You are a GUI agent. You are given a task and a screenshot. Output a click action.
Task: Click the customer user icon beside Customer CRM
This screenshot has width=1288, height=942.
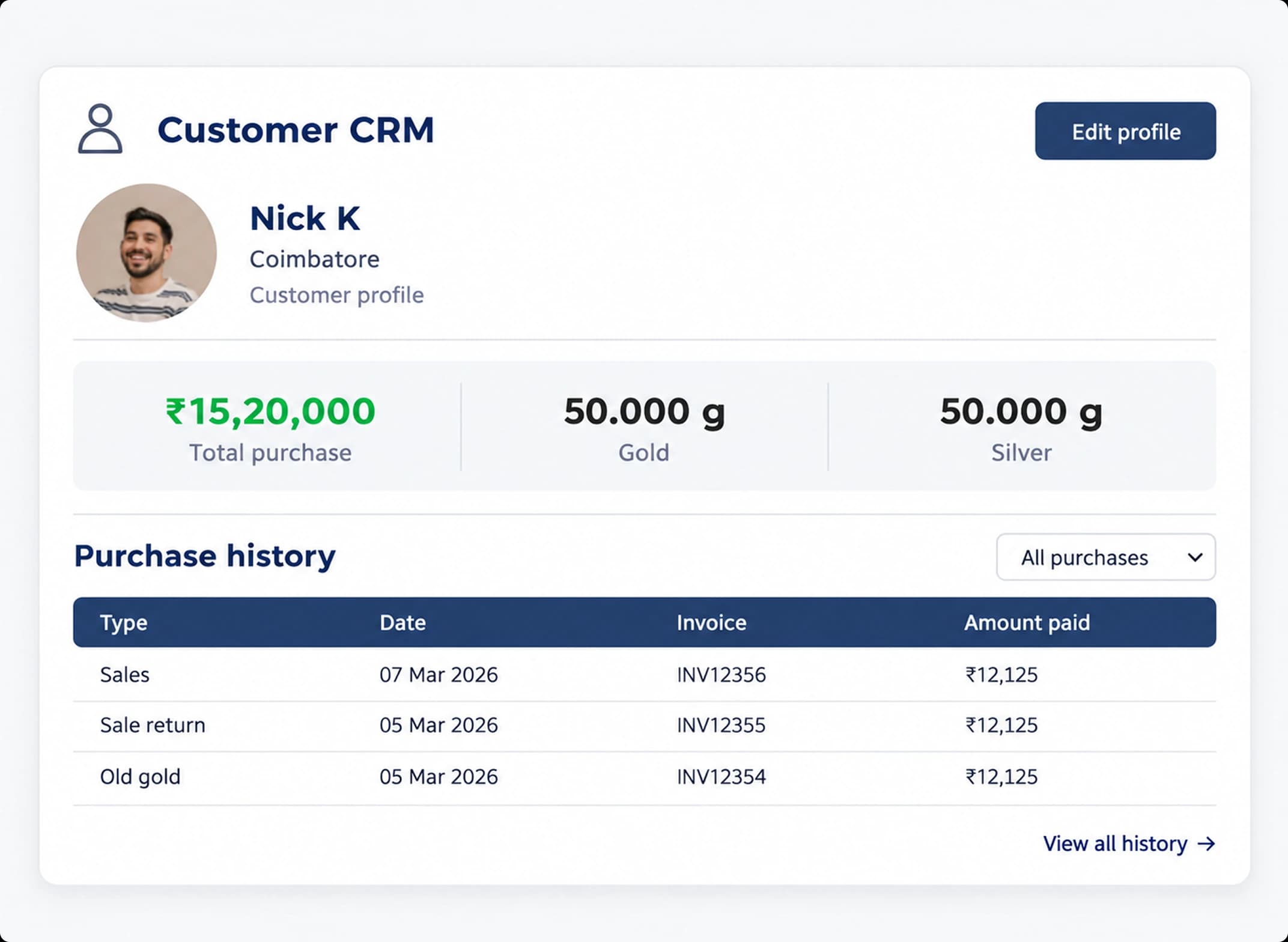[x=100, y=129]
